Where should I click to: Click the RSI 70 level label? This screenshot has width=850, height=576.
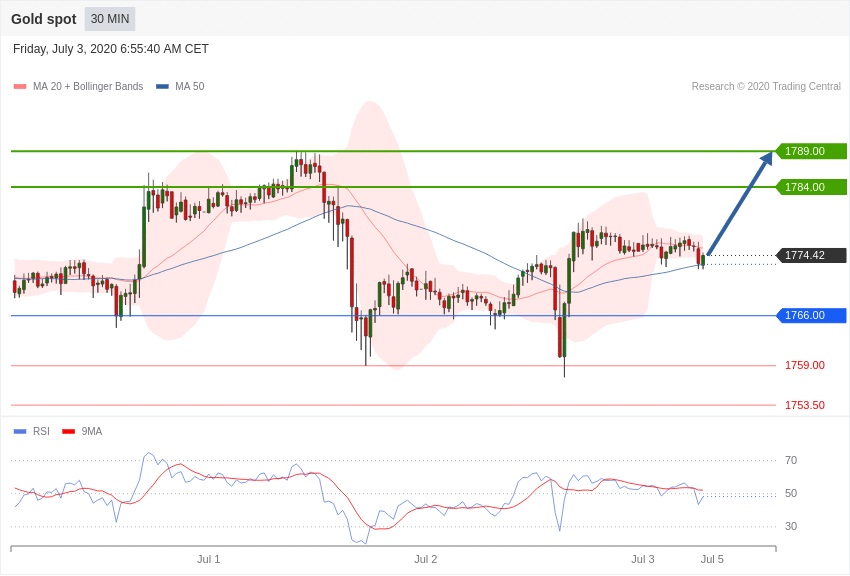[x=791, y=461]
